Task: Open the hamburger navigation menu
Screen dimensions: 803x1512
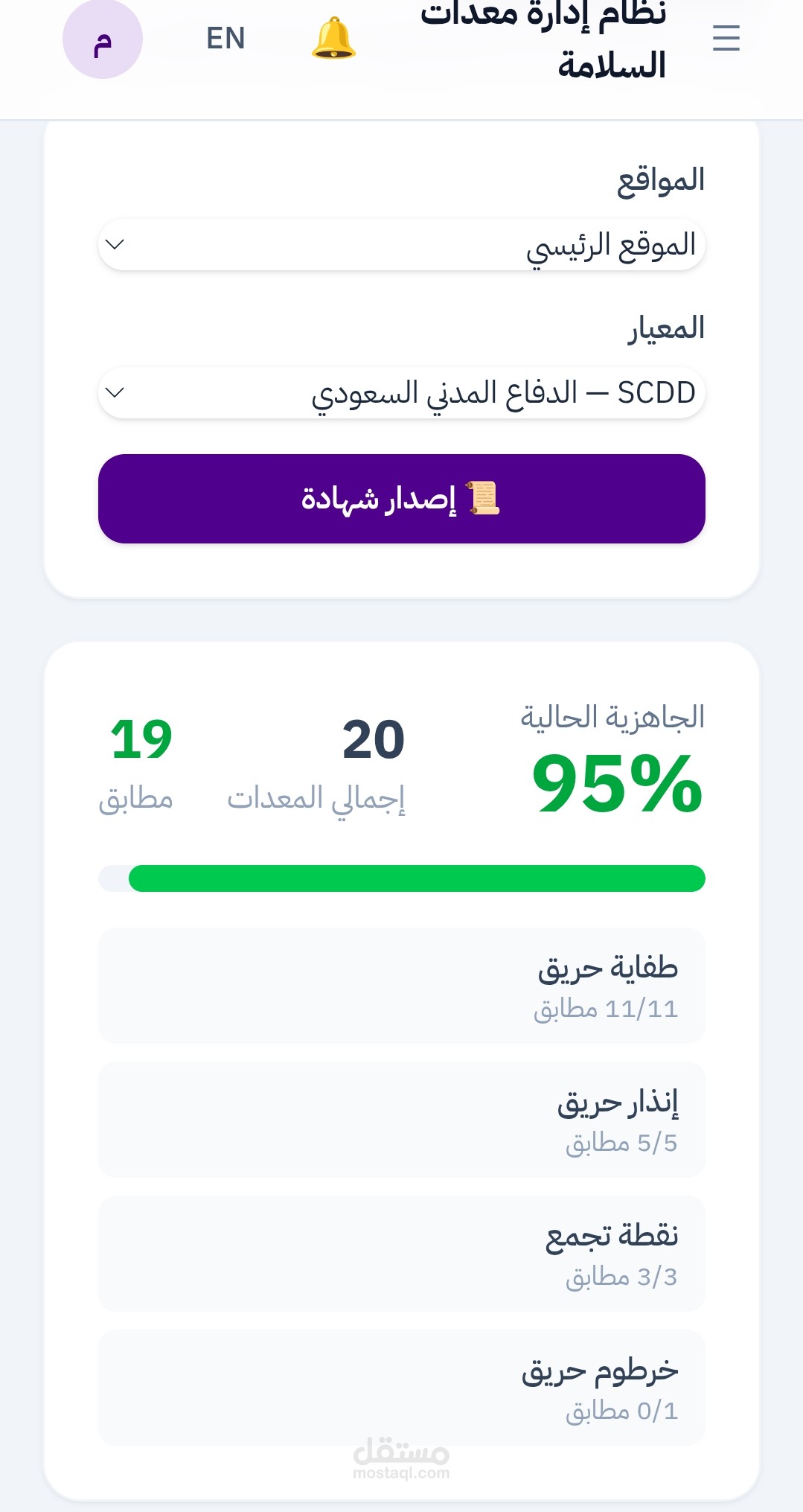Action: tap(726, 38)
